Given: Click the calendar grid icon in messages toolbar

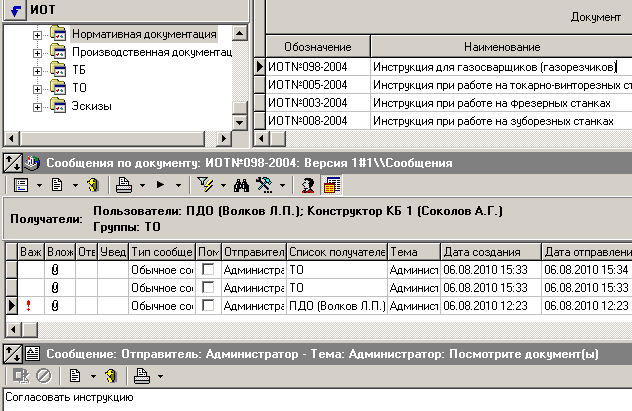Looking at the screenshot, I should [x=331, y=185].
